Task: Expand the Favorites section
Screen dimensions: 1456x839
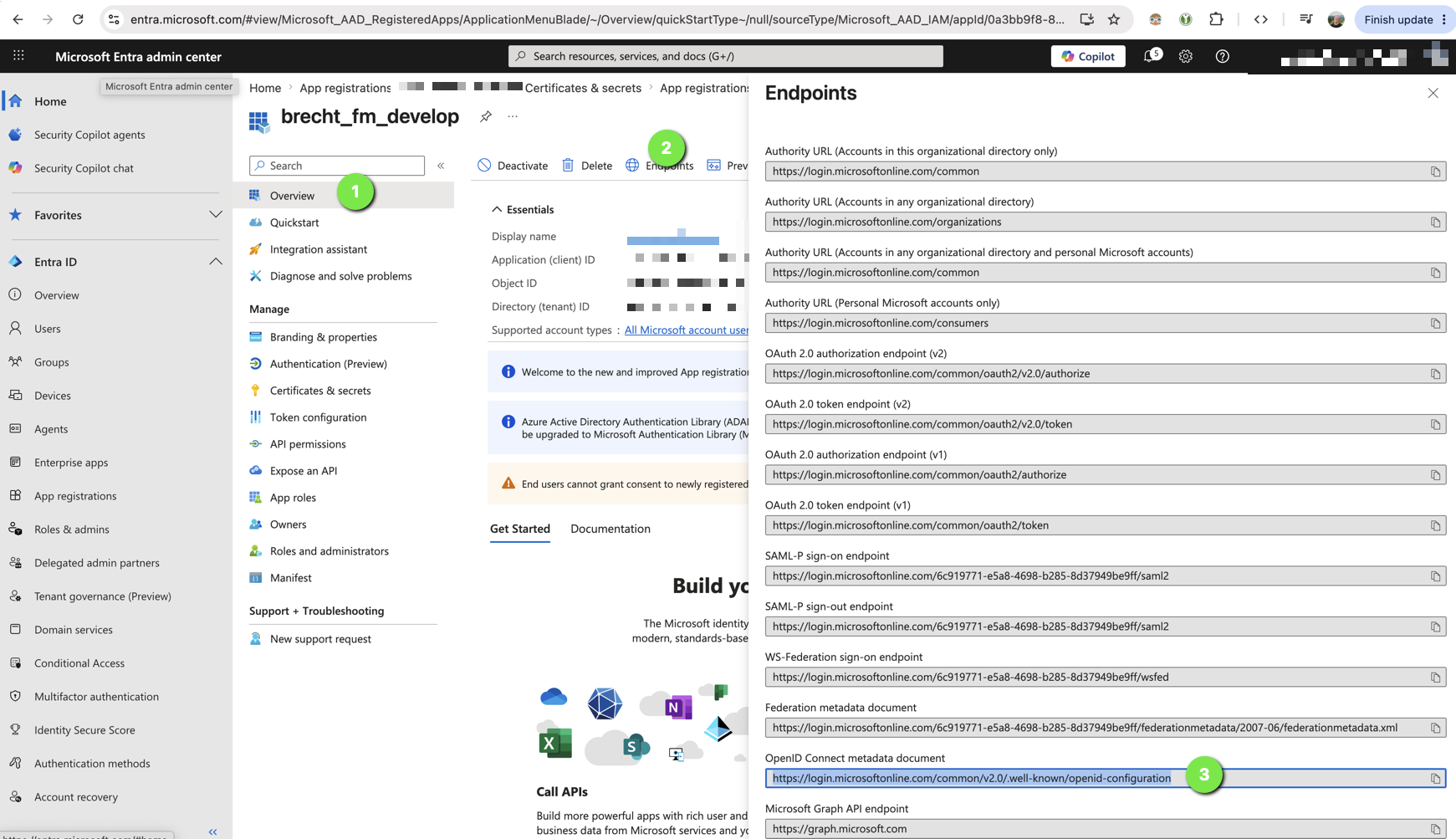Action: tap(215, 215)
